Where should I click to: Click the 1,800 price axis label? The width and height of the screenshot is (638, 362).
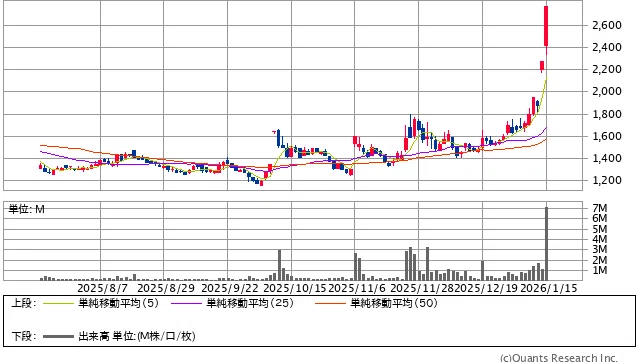coord(607,114)
